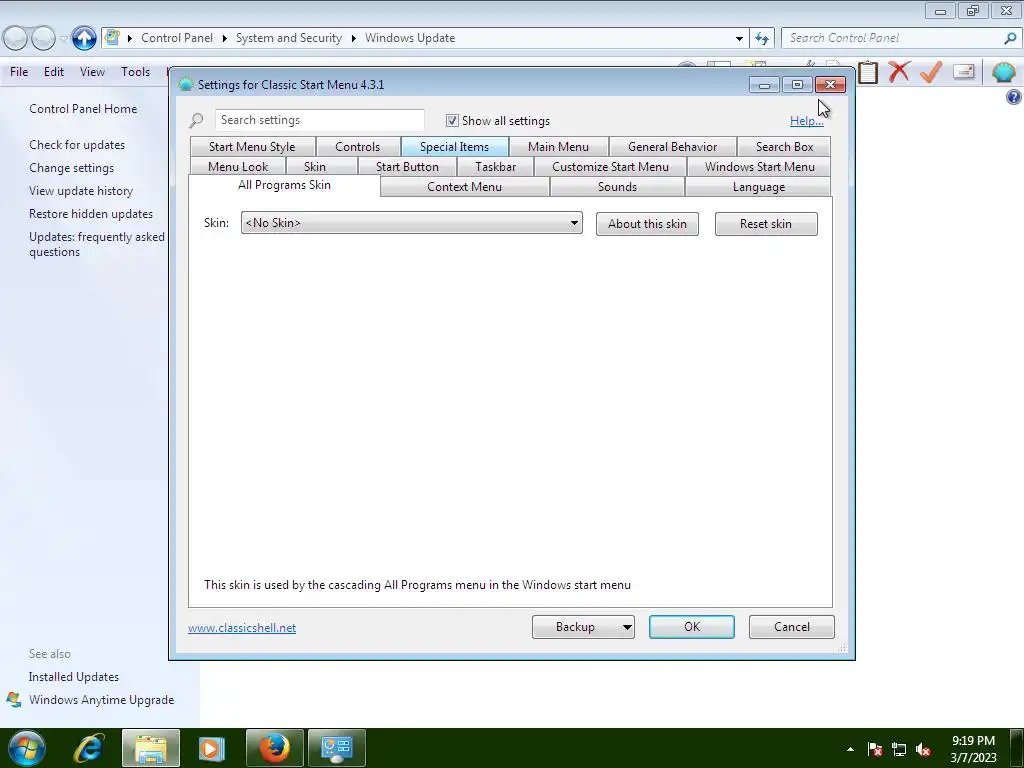Viewport: 1024px width, 768px height.
Task: Click the magnifier icon beside Search settings
Action: [x=196, y=121]
